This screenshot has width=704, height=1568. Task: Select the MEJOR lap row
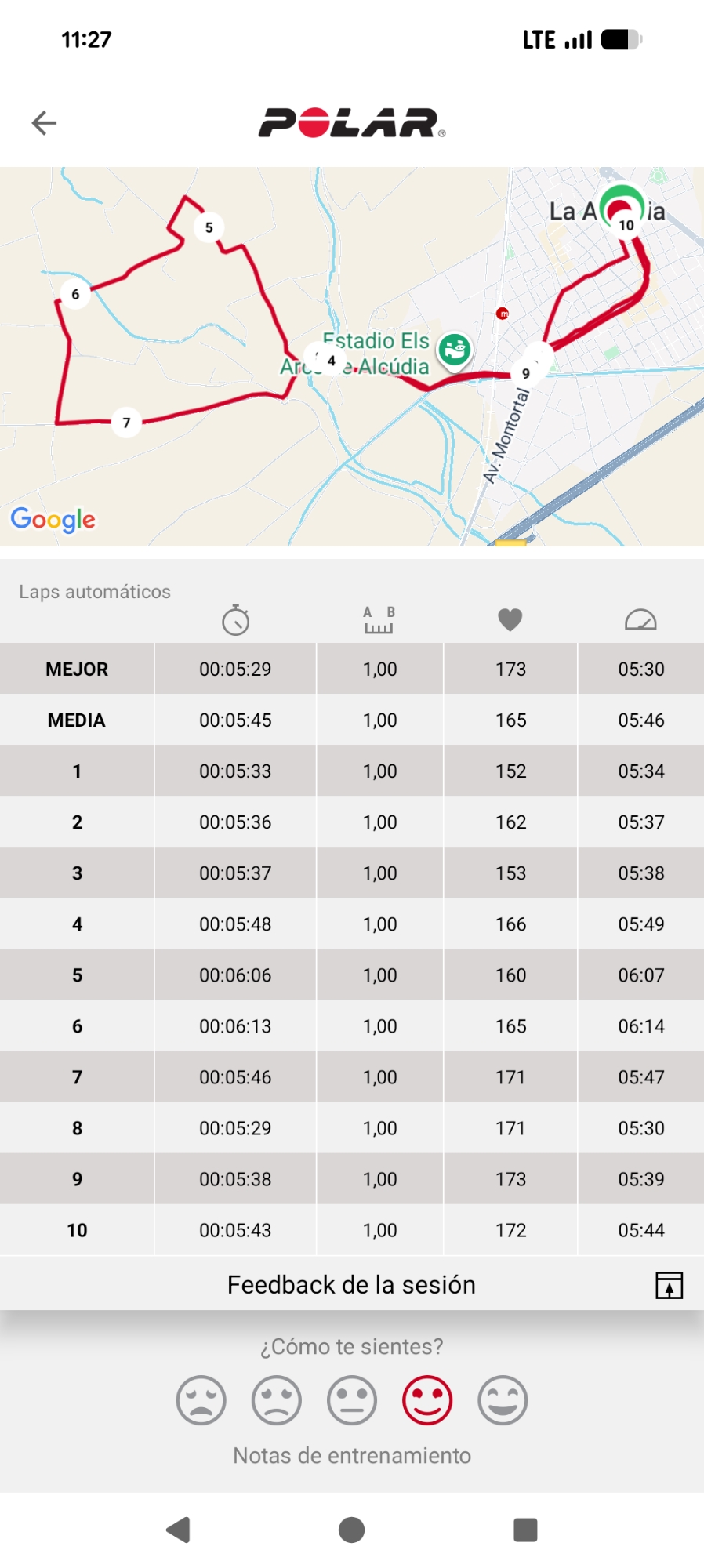click(x=352, y=670)
